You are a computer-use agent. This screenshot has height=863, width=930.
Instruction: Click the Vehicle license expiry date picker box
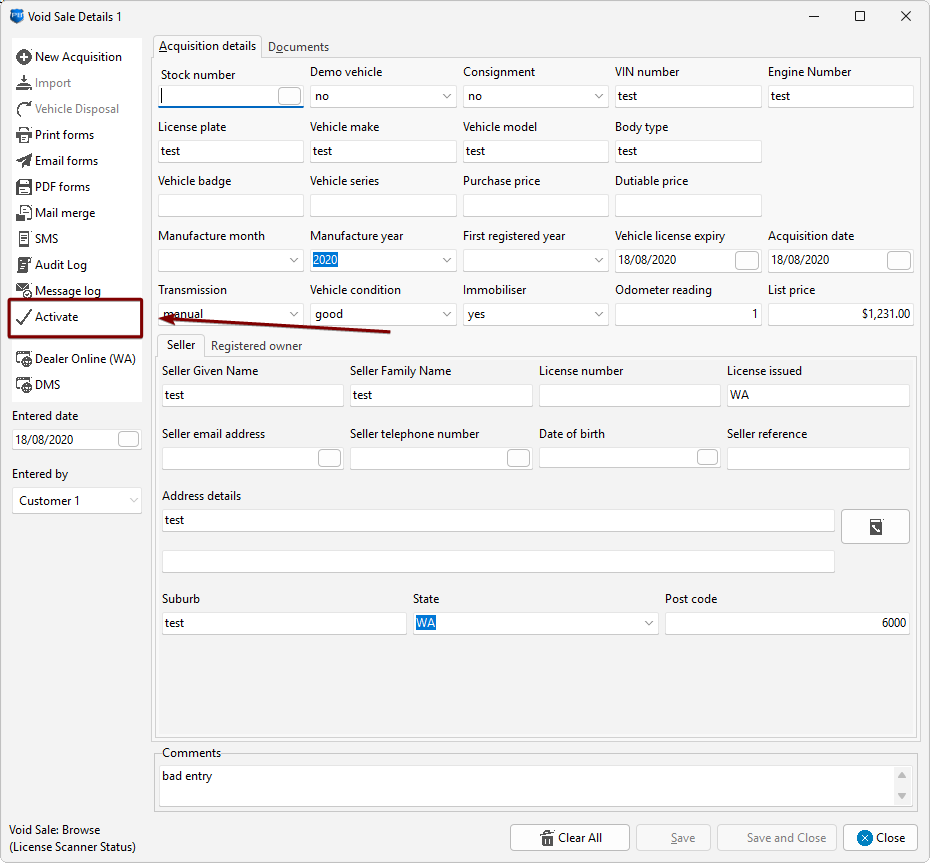click(746, 260)
